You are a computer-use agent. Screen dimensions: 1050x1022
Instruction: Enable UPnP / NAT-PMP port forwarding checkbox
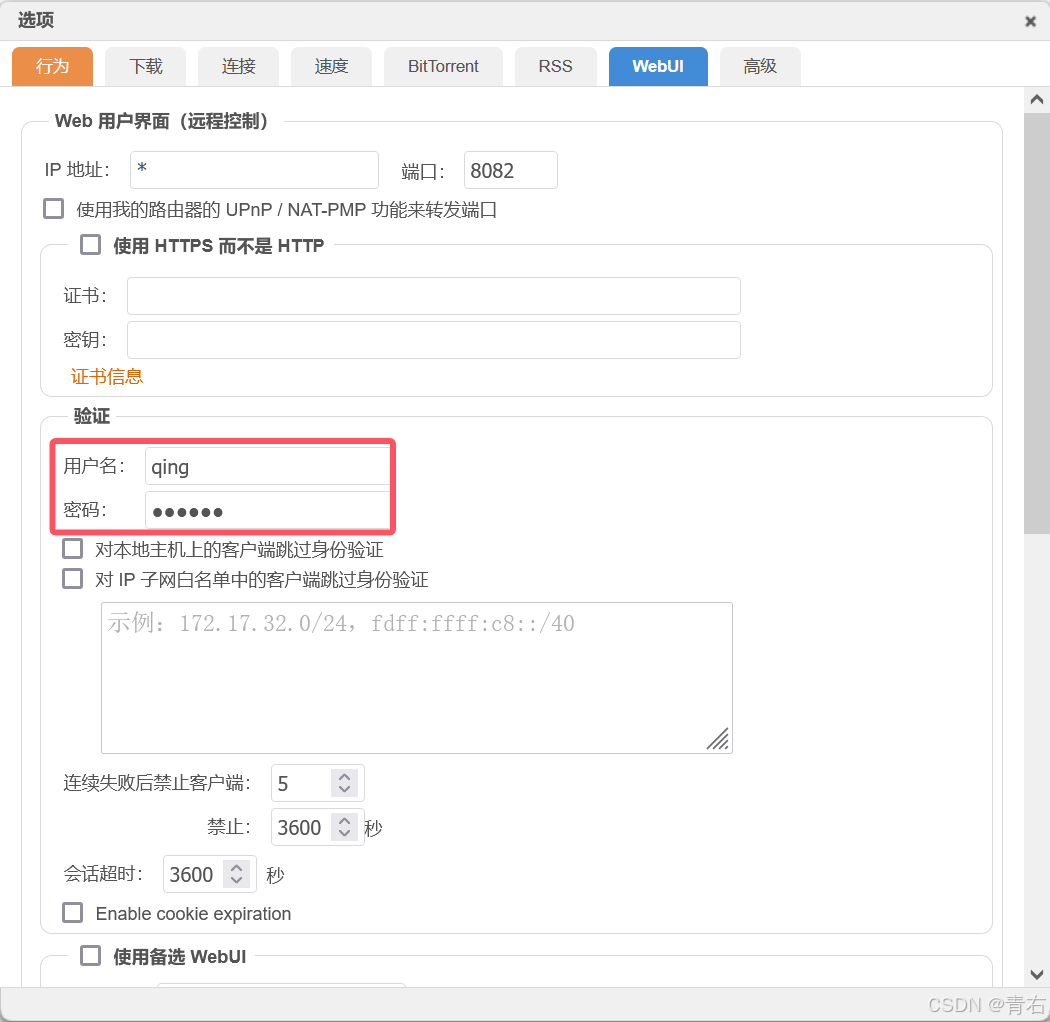(54, 209)
